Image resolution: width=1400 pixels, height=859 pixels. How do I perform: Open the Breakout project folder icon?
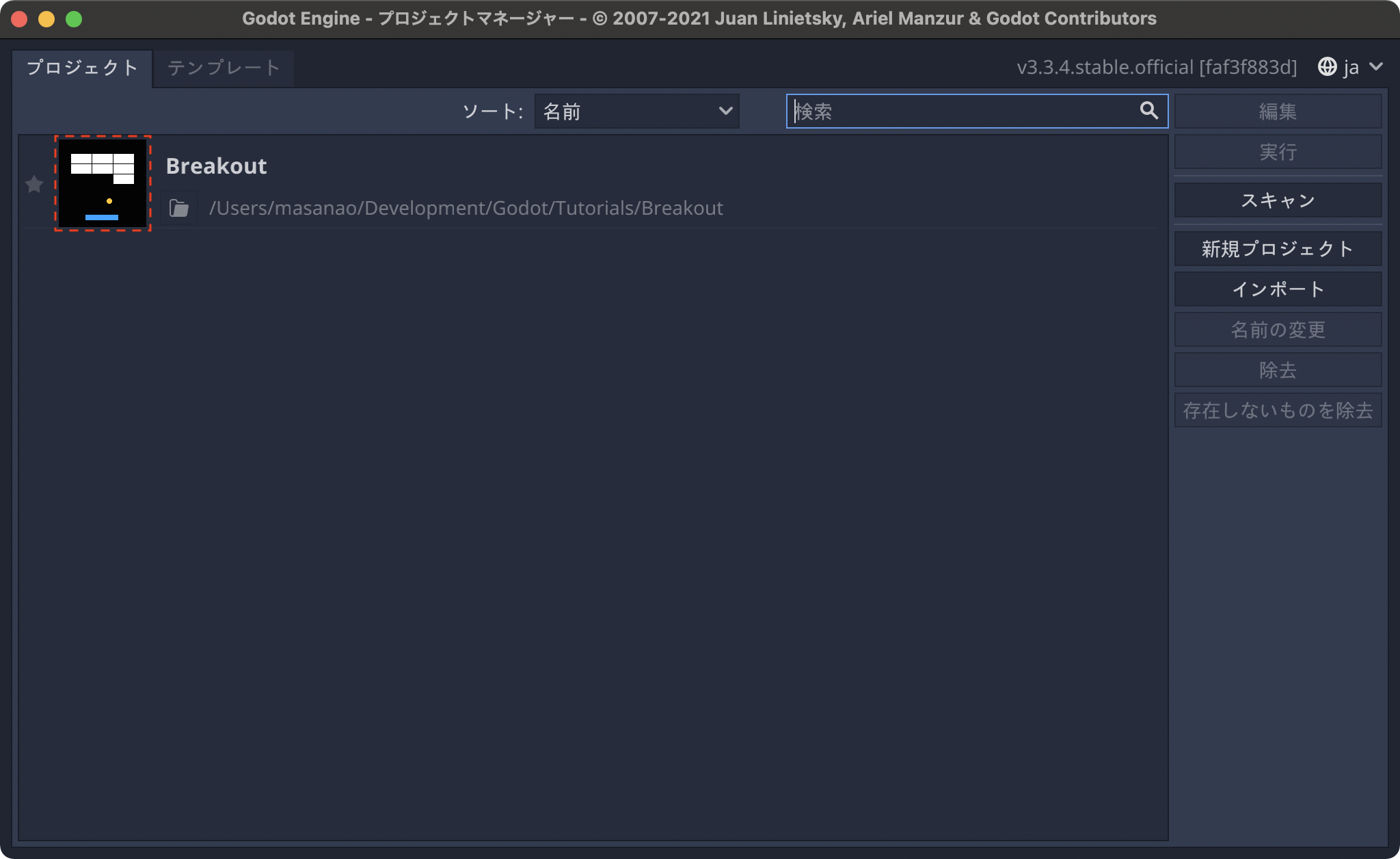tap(179, 208)
